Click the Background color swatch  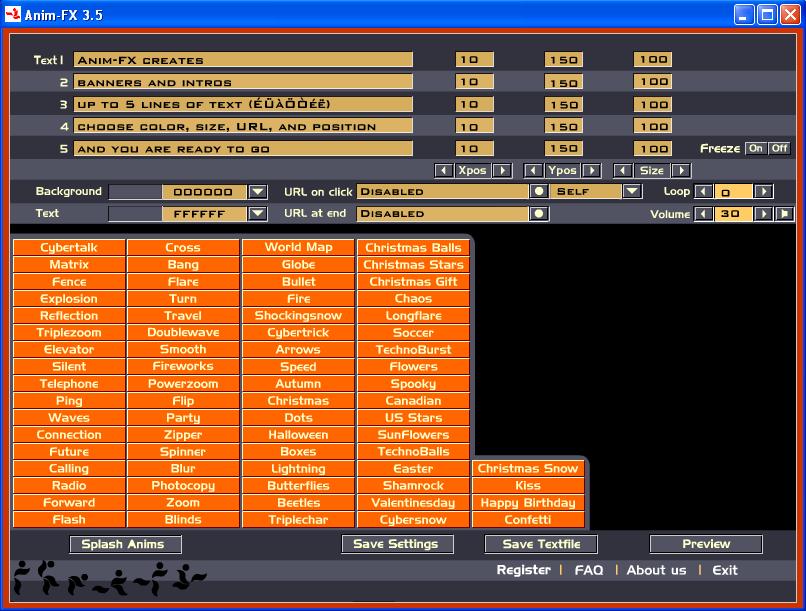pos(136,192)
